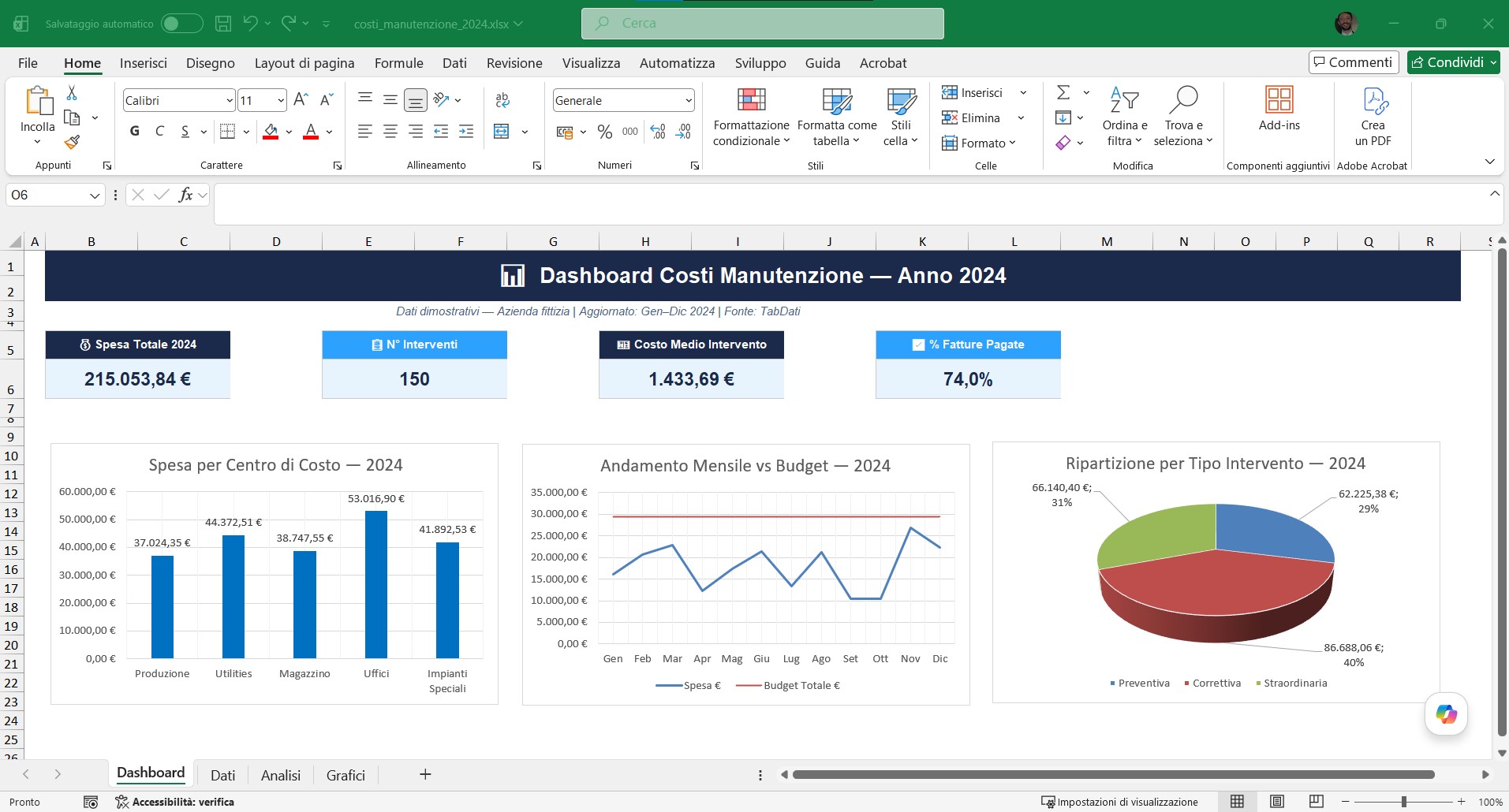Toggle bold G formatting
Viewport: 1509px width, 812px height.
135,132
